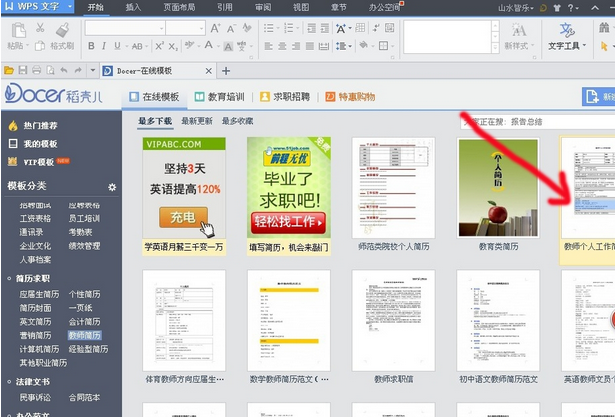Click the Open folder icon
This screenshot has width=615, height=417.
pos(9,71)
